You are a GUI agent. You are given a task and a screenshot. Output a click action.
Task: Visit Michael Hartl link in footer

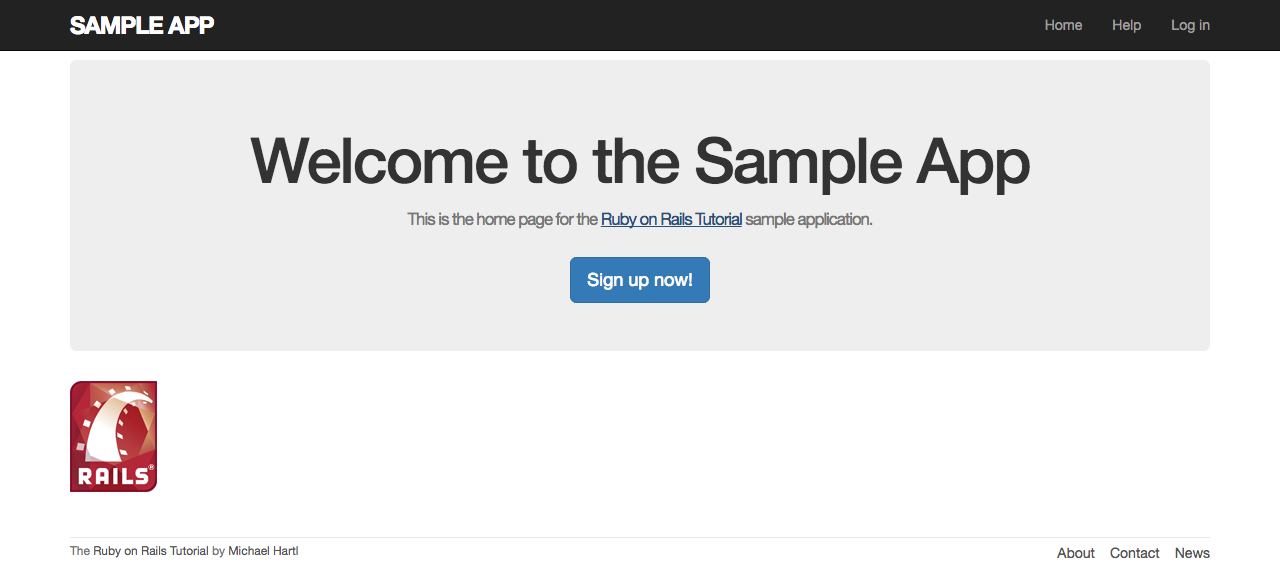(x=263, y=551)
